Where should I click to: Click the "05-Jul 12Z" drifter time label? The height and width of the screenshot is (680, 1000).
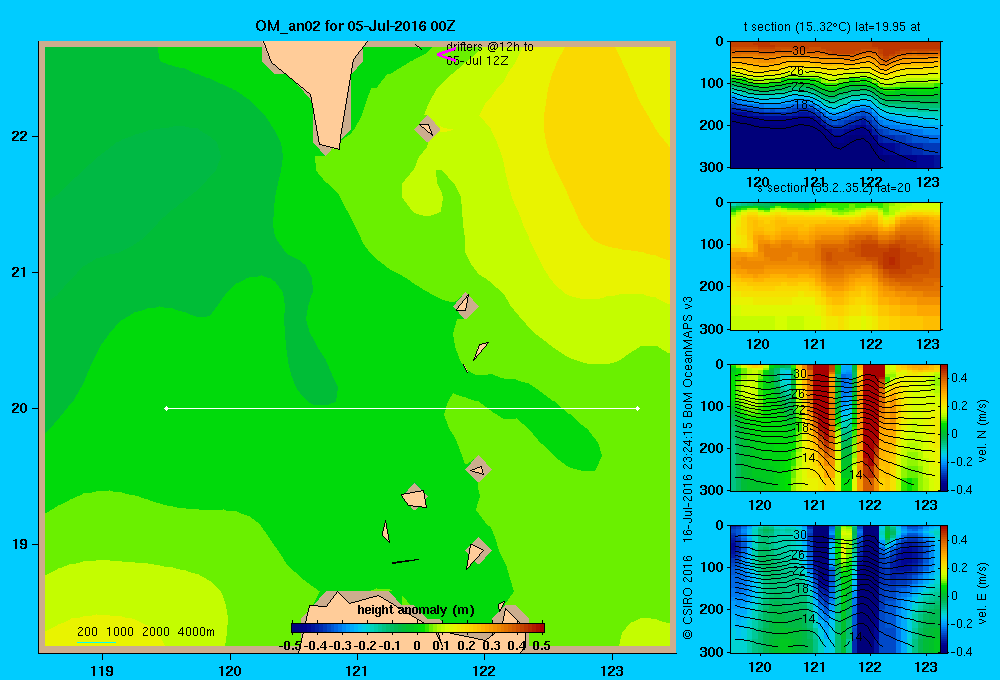pyautogui.click(x=477, y=61)
